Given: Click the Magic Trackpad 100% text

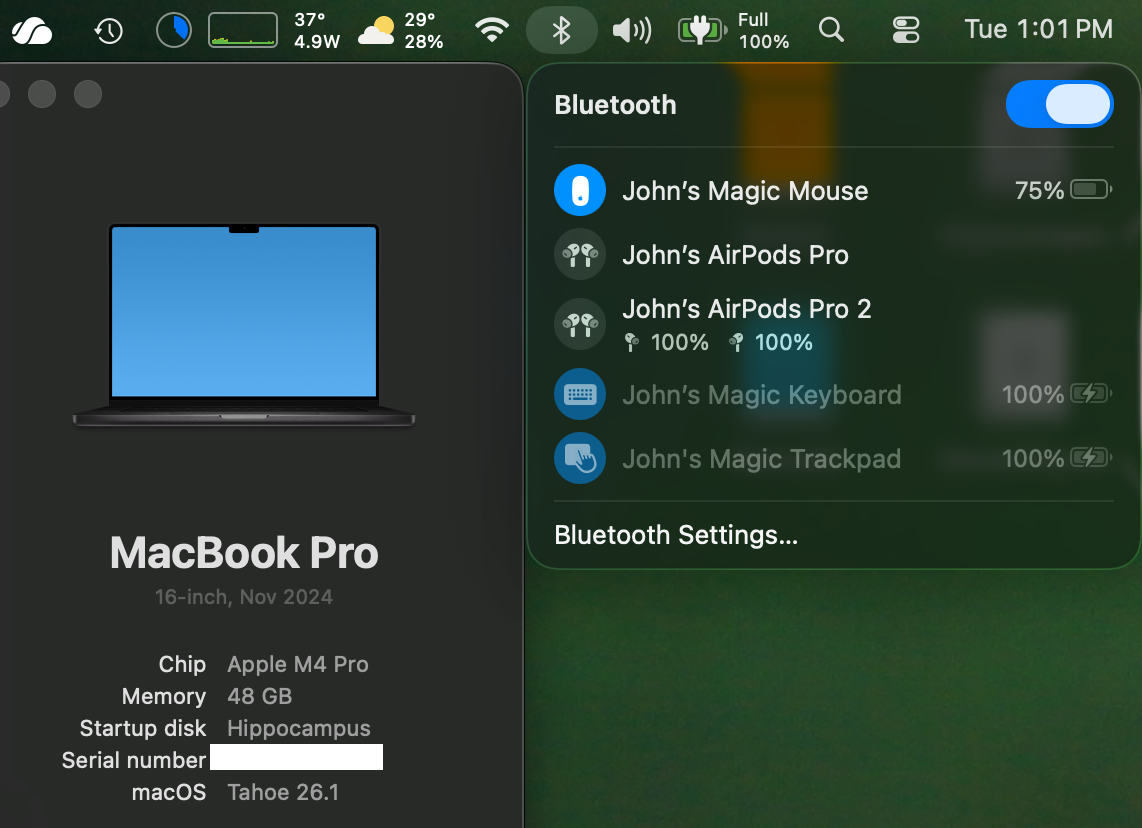Looking at the screenshot, I should pyautogui.click(x=1033, y=459).
